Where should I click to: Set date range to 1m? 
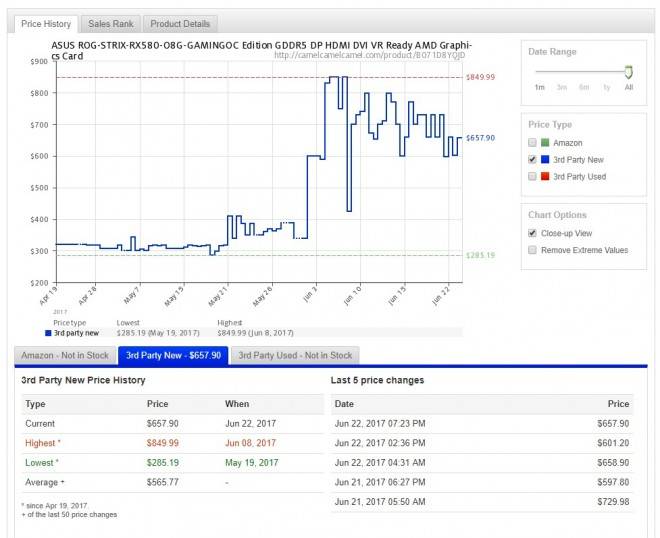coord(540,88)
